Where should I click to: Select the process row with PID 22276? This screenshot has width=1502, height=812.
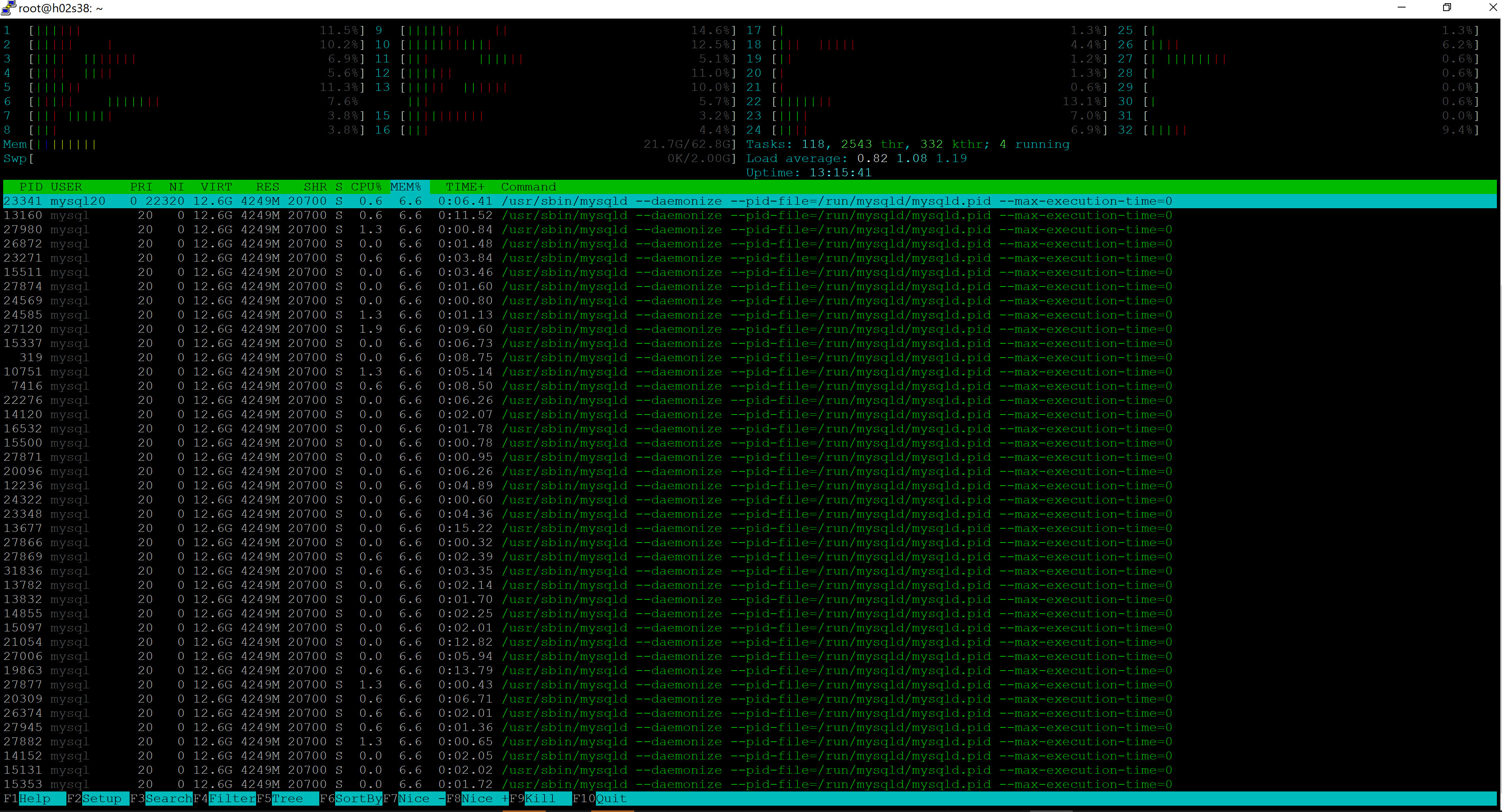tap(750, 400)
